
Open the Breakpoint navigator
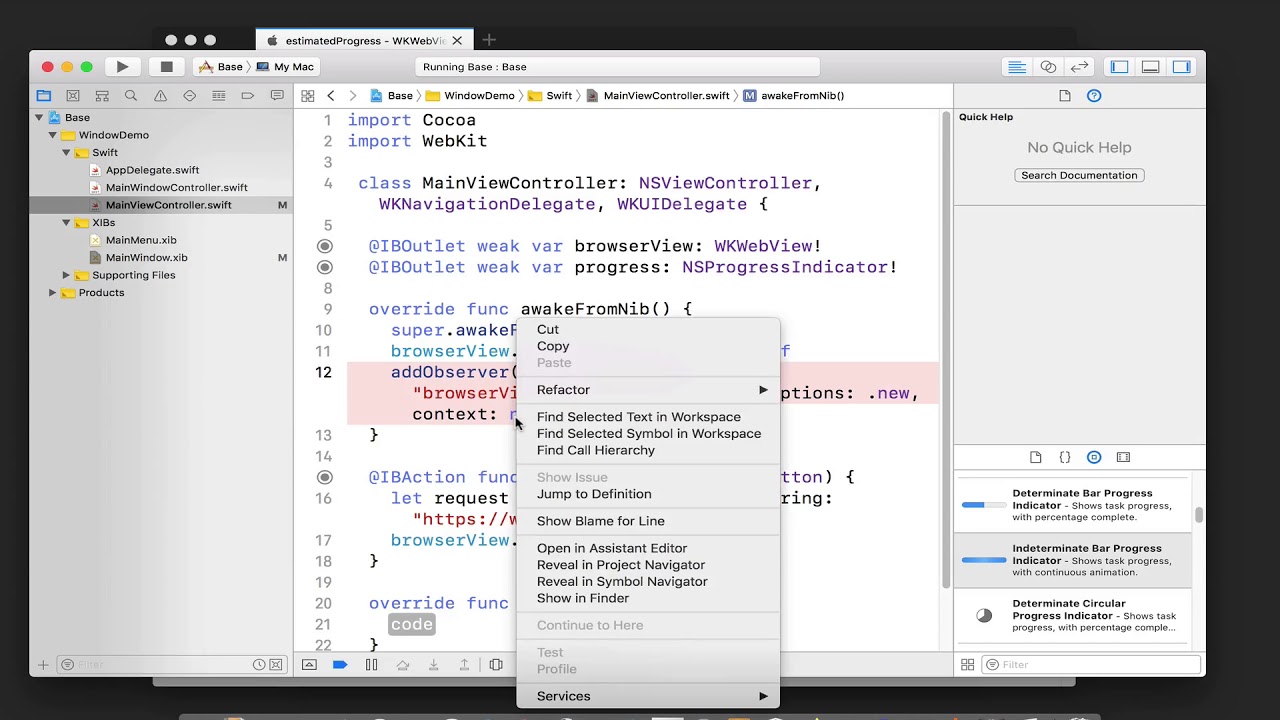coord(247,96)
